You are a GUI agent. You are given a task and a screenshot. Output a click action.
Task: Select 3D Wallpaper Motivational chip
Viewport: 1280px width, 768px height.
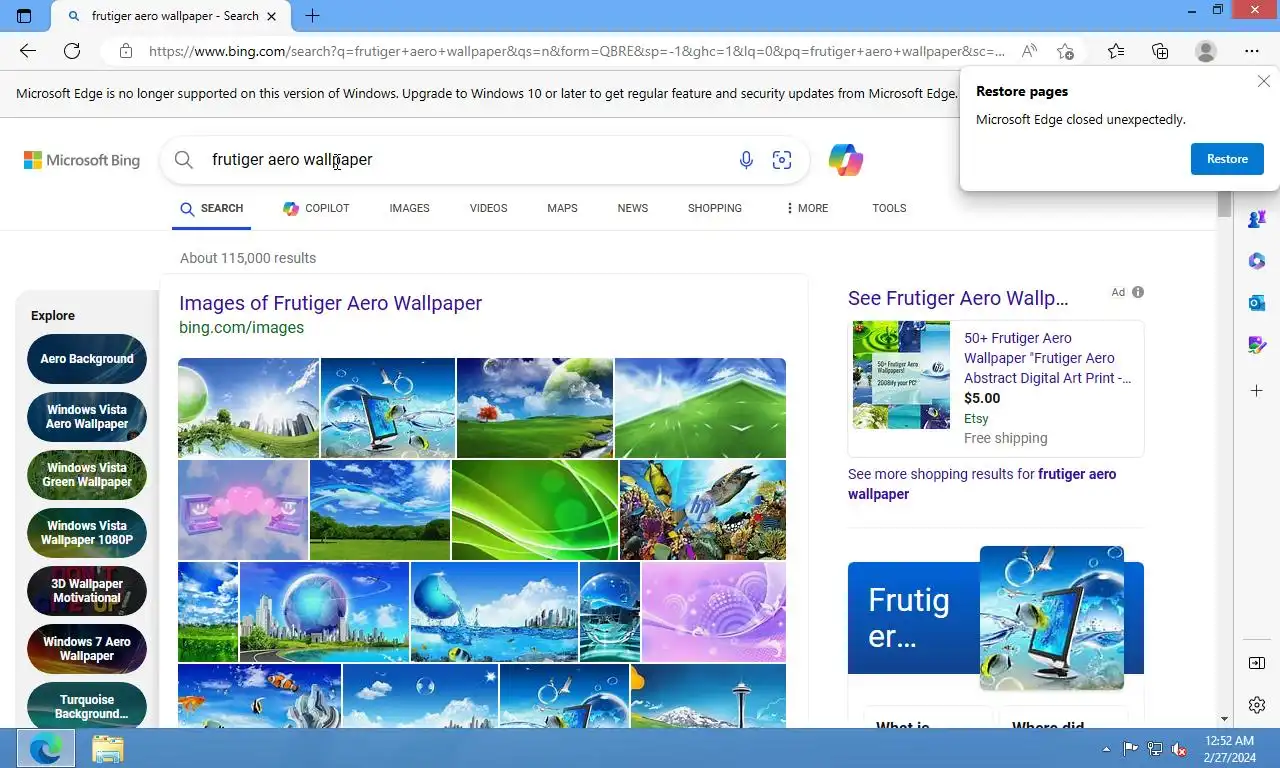pos(87,591)
